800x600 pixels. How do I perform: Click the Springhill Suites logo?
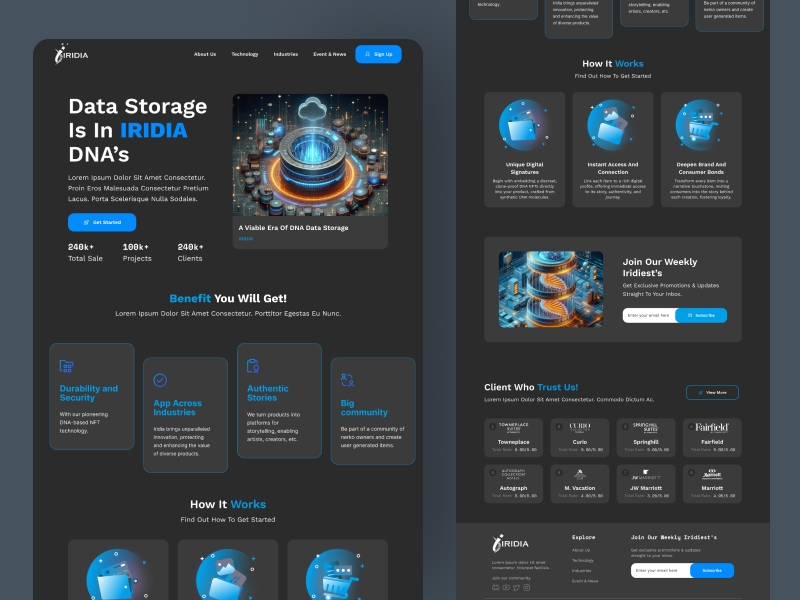646,428
